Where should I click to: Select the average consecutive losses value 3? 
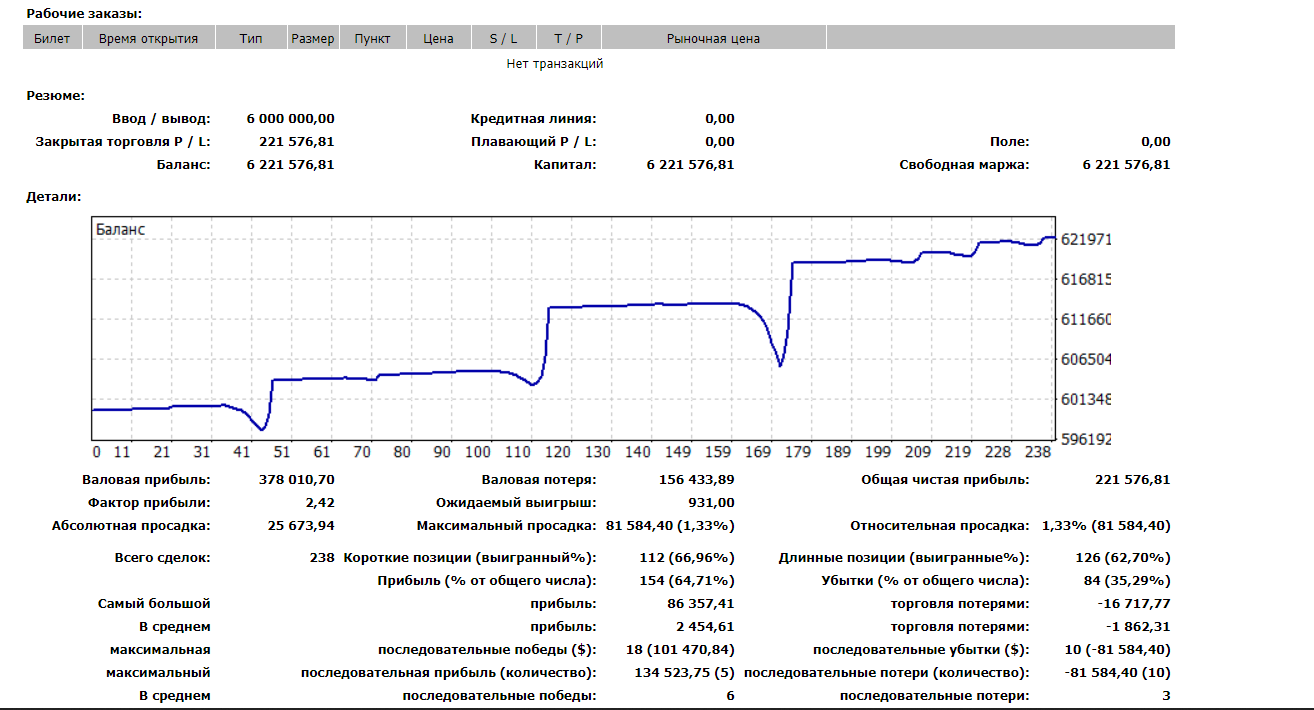tap(1166, 696)
